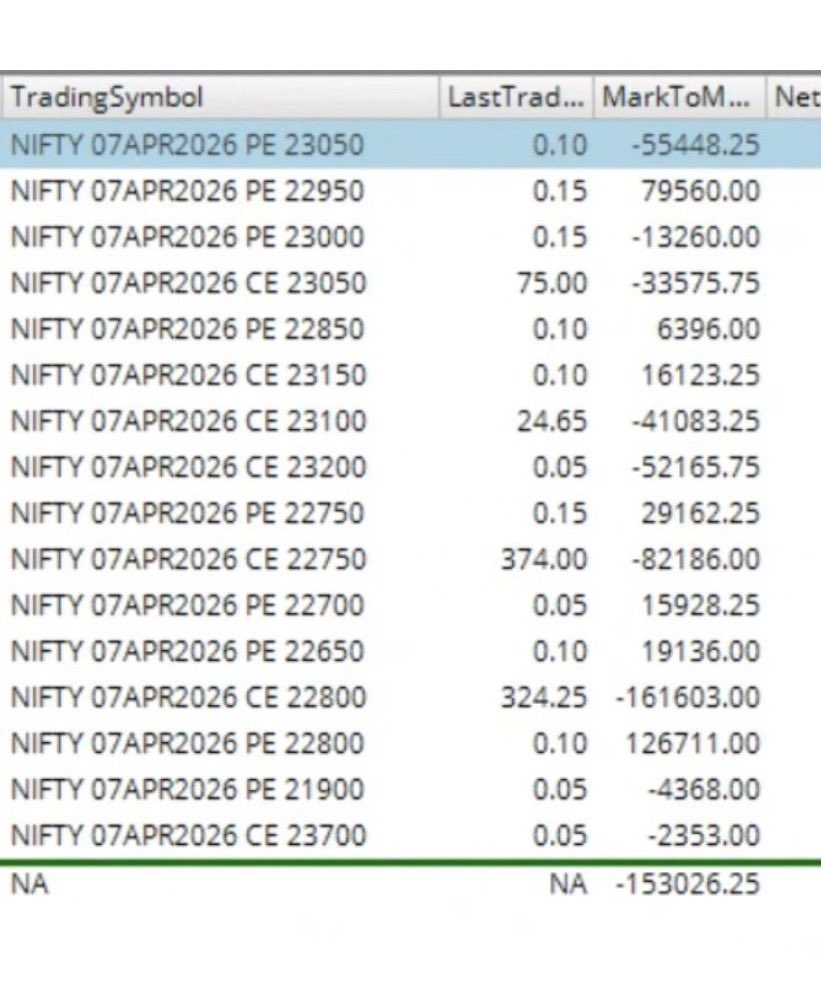Click the NA last traded total cell
The height and width of the screenshot is (982, 821).
[569, 884]
